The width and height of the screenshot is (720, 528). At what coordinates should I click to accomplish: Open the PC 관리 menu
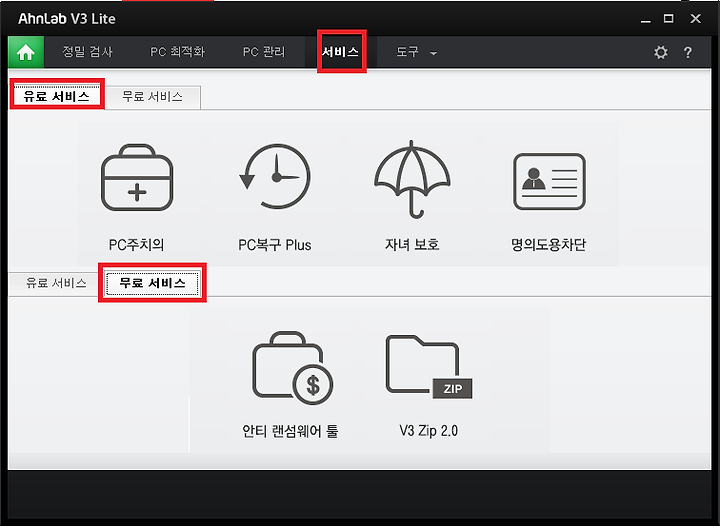(x=264, y=52)
